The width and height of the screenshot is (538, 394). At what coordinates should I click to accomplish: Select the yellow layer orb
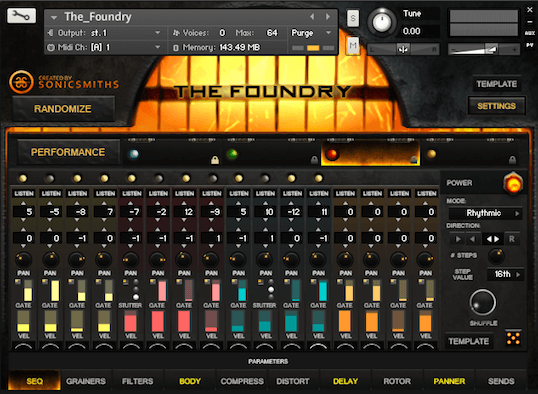click(431, 154)
